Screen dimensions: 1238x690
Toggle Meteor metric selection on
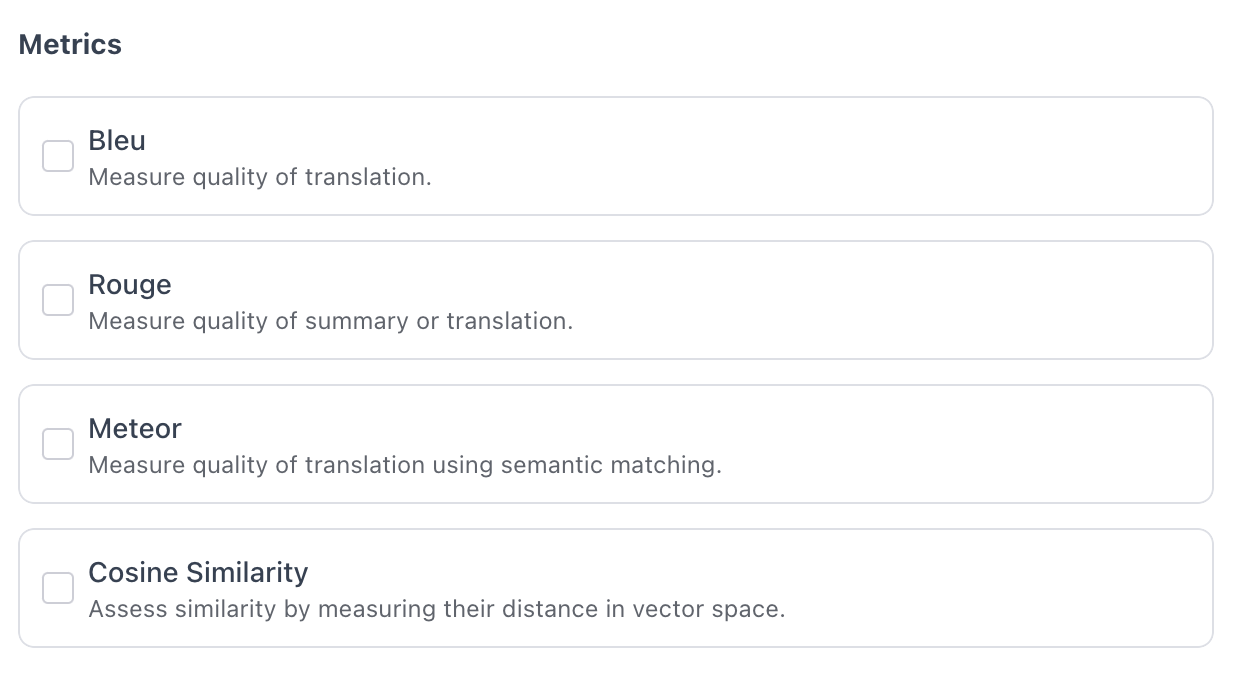click(57, 444)
